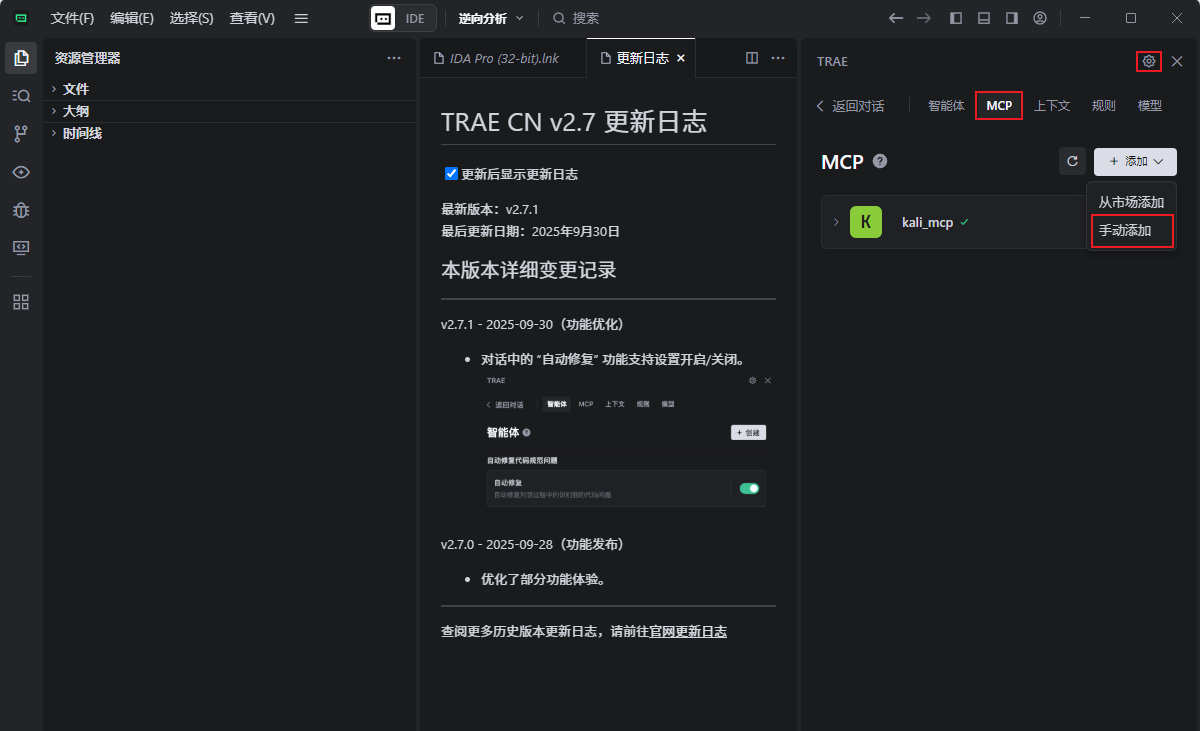Image resolution: width=1200 pixels, height=731 pixels.
Task: Click the 本版本详细变更记录 heading
Action: coord(528,270)
